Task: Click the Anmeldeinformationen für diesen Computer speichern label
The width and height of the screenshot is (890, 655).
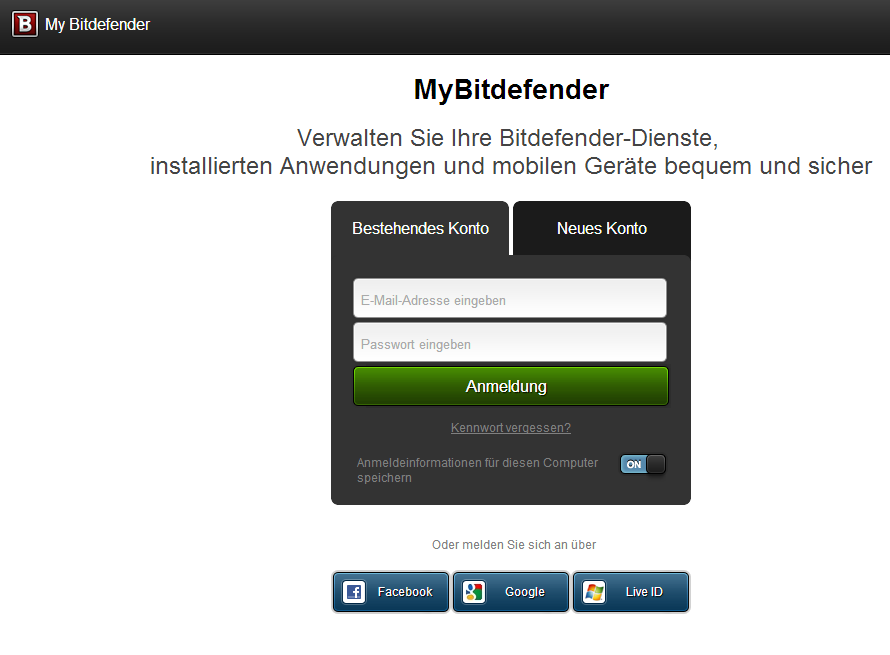Action: click(477, 470)
